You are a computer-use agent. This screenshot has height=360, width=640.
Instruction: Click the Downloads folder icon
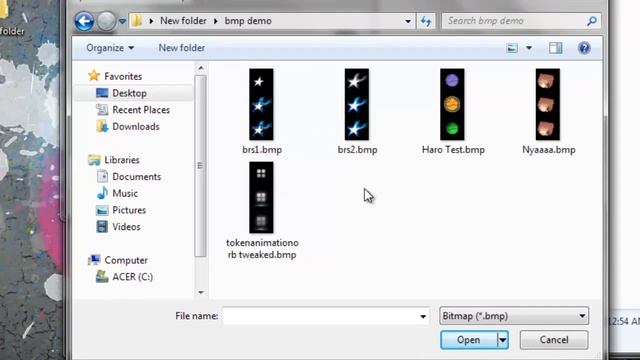point(102,126)
